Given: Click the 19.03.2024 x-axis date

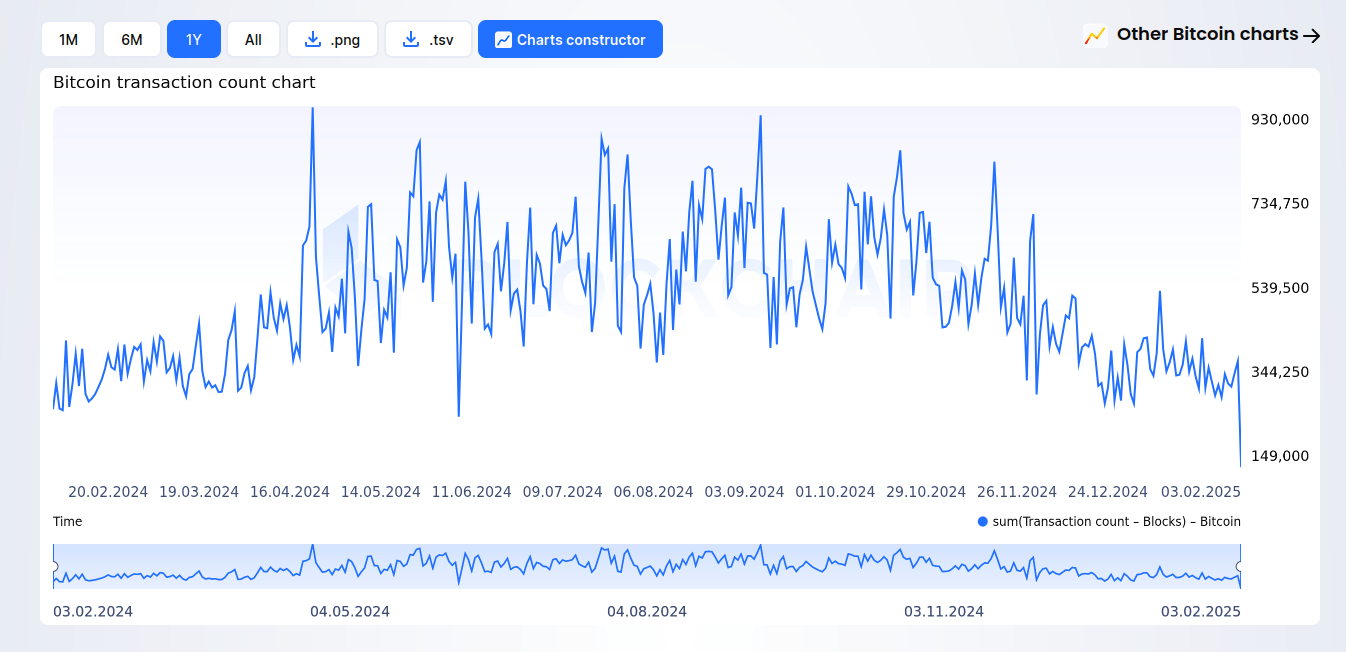Looking at the screenshot, I should tap(199, 492).
